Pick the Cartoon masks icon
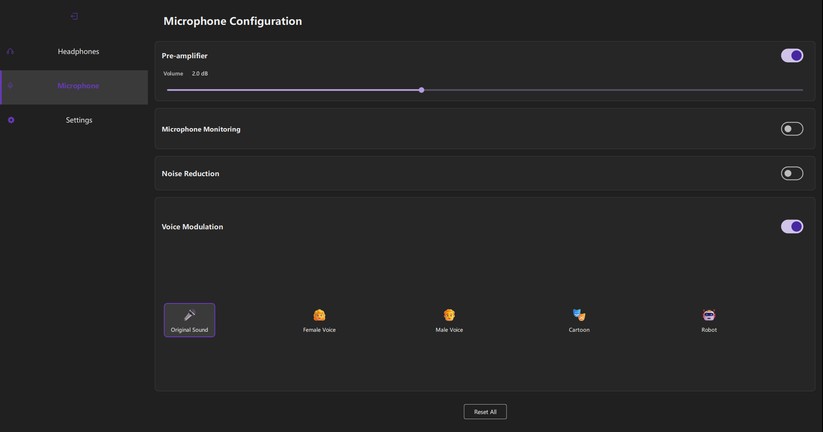The image size is (823, 432). (x=579, y=315)
